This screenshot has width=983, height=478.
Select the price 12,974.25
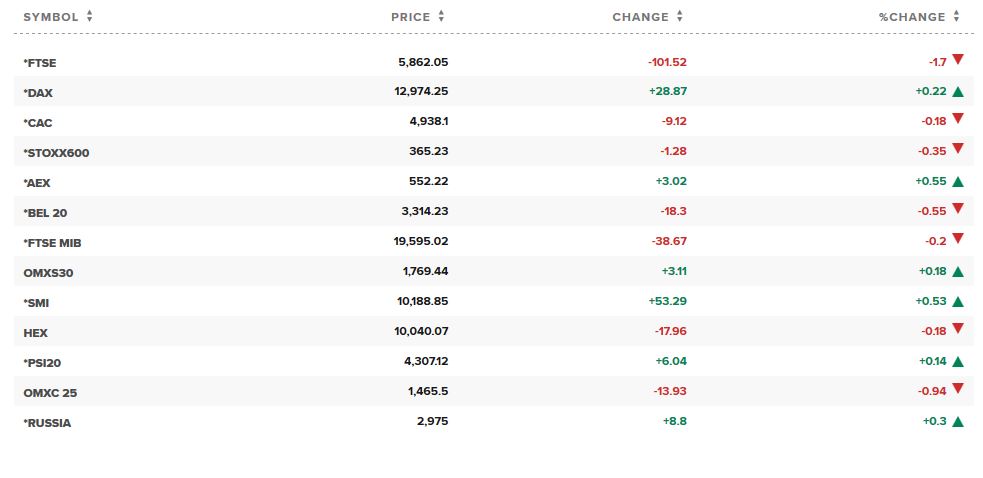coord(421,92)
